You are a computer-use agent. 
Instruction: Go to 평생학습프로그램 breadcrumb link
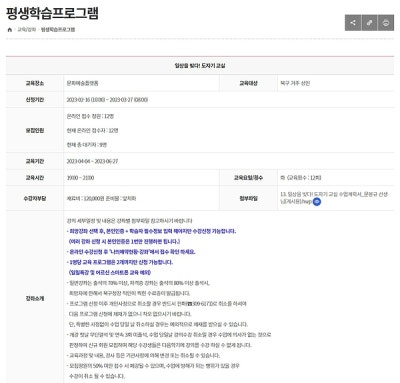[58, 30]
